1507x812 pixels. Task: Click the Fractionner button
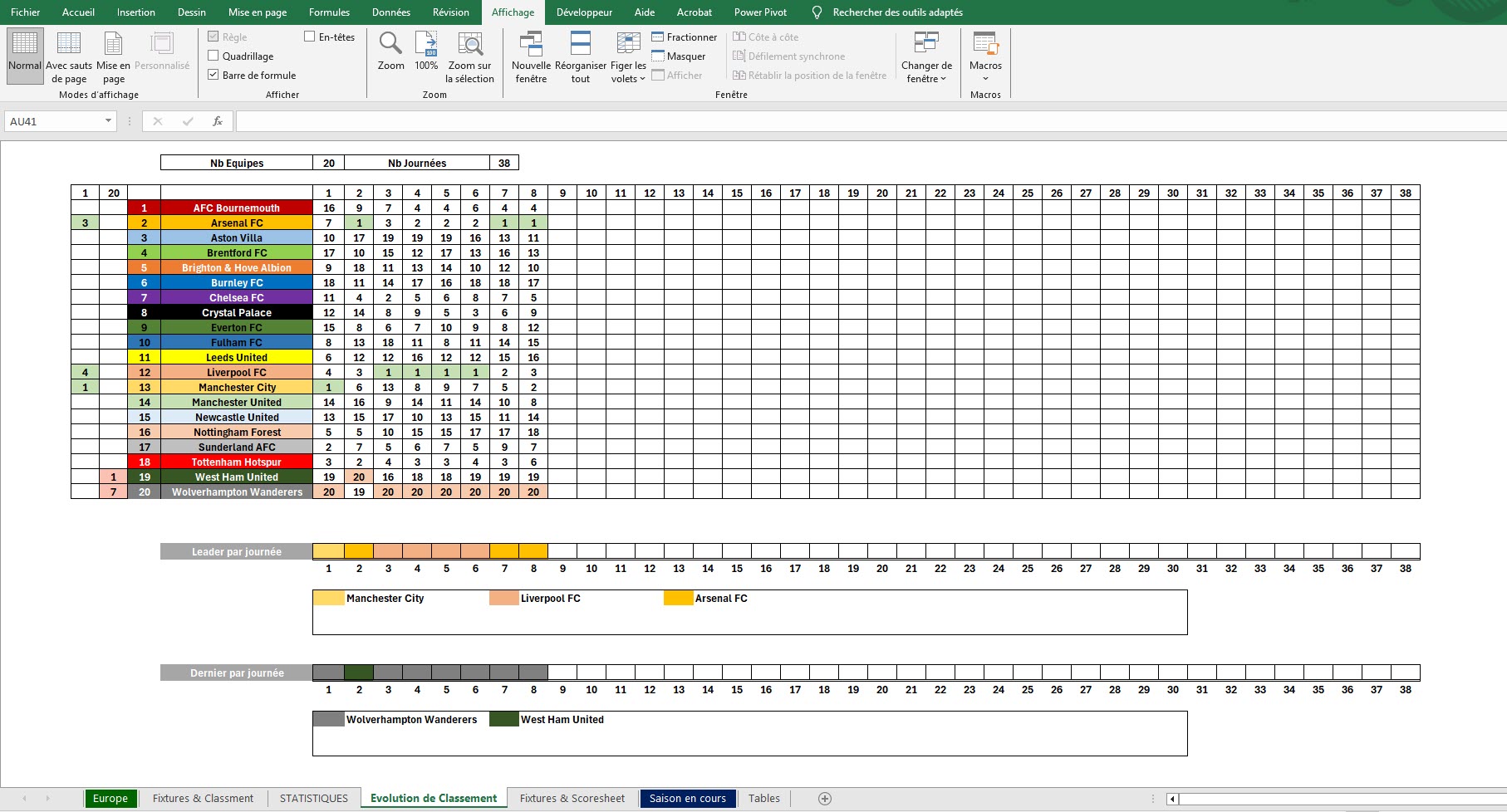684,37
